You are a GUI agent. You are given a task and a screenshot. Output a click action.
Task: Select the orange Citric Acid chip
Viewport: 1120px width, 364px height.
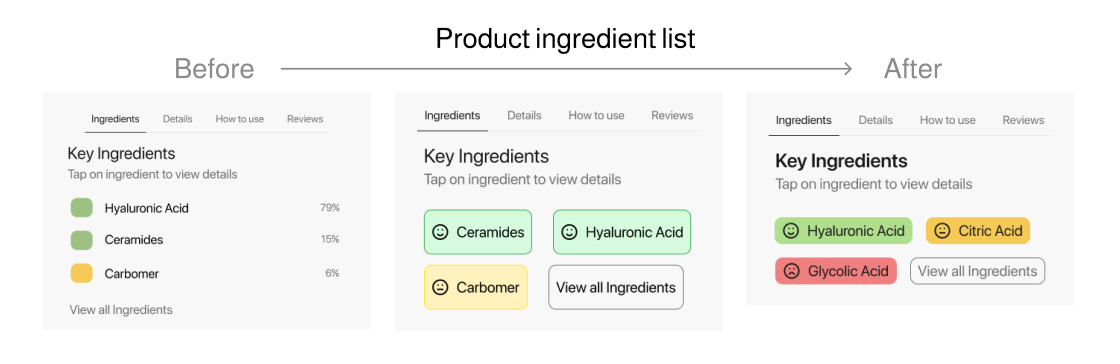[978, 231]
